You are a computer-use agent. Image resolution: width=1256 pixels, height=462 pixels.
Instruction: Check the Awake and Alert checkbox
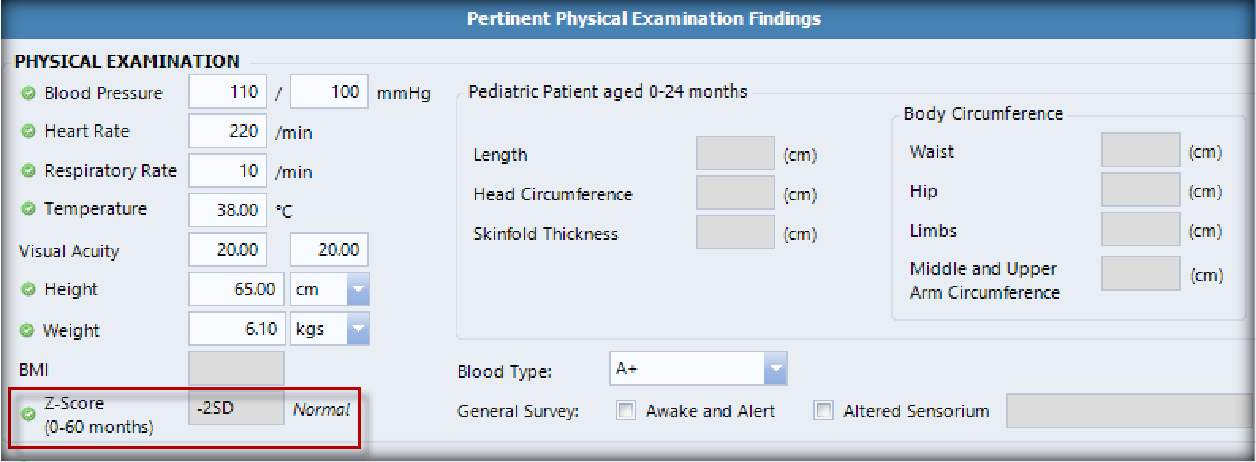626,411
